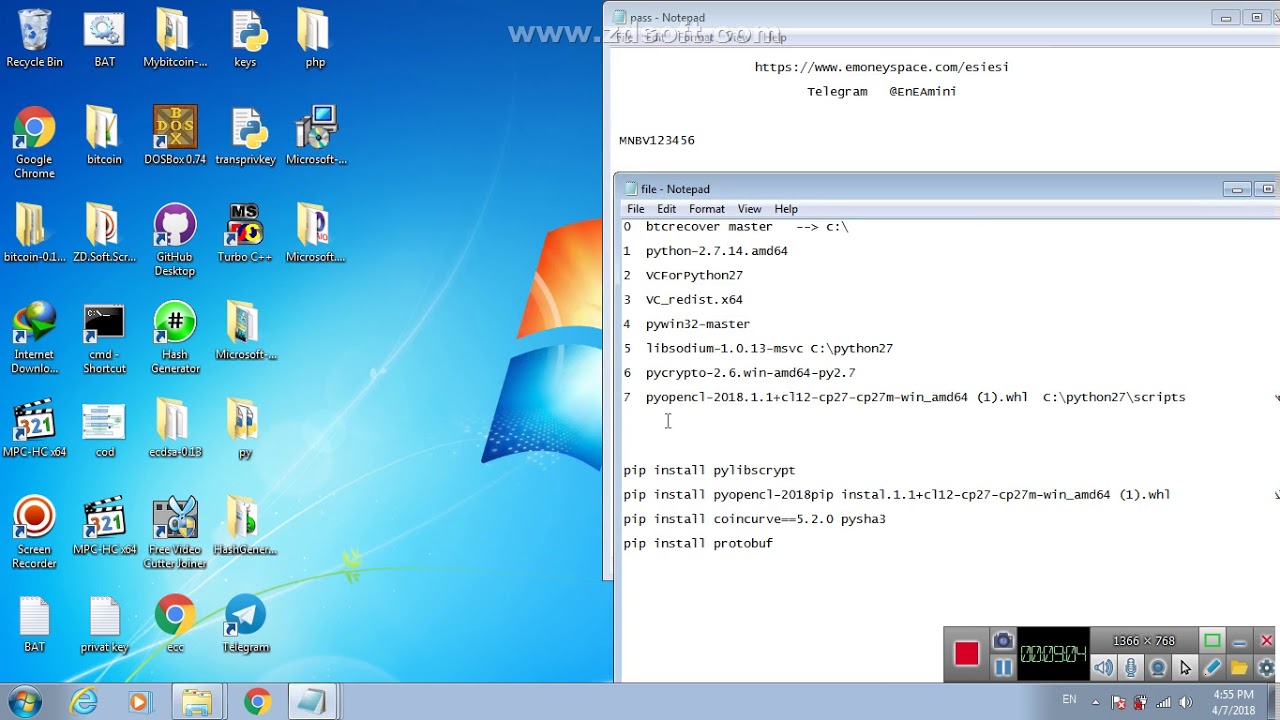Select the Free Video Cutter Joiner icon
This screenshot has width=1280, height=720.
pos(175,533)
